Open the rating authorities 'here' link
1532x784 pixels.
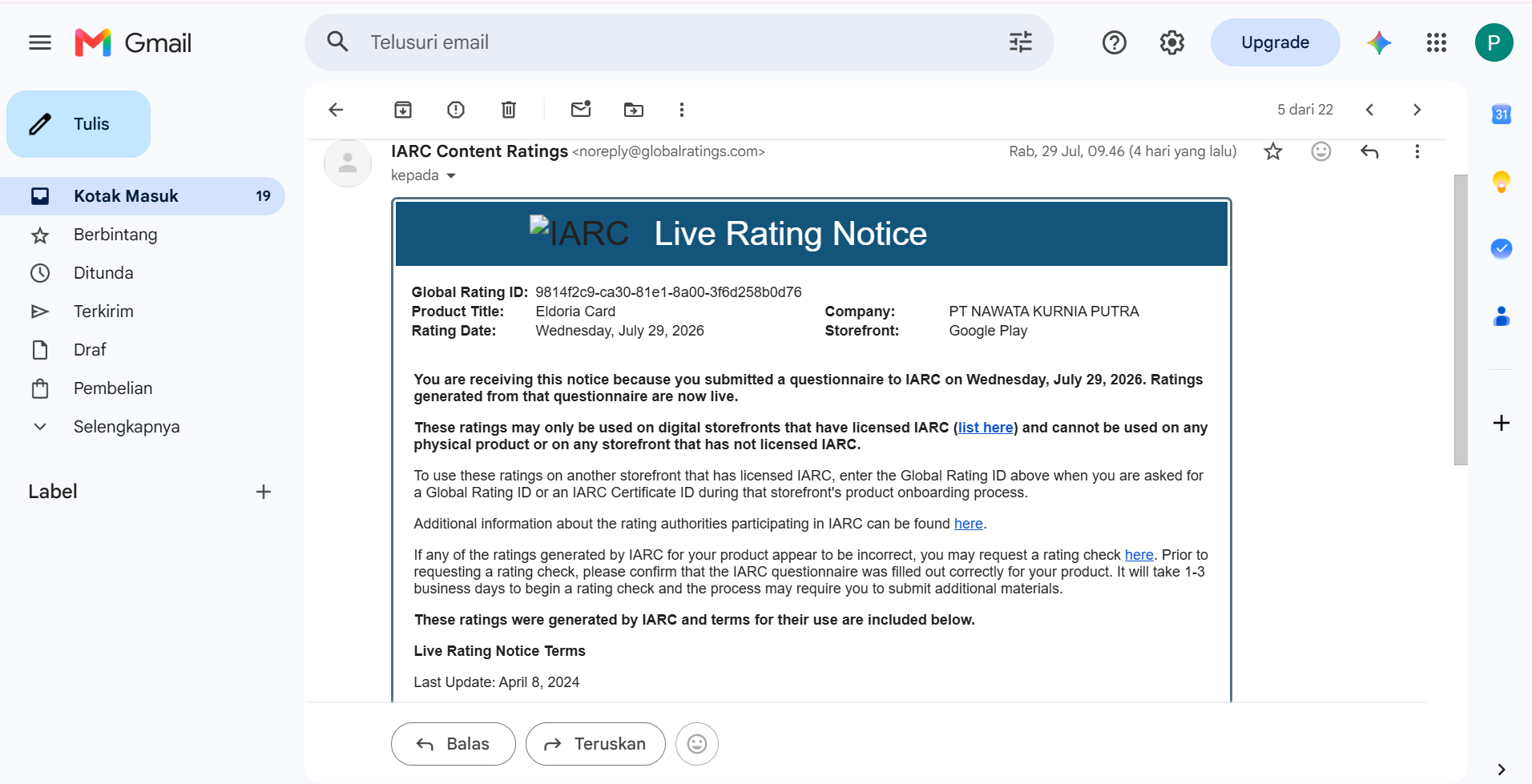coord(968,524)
